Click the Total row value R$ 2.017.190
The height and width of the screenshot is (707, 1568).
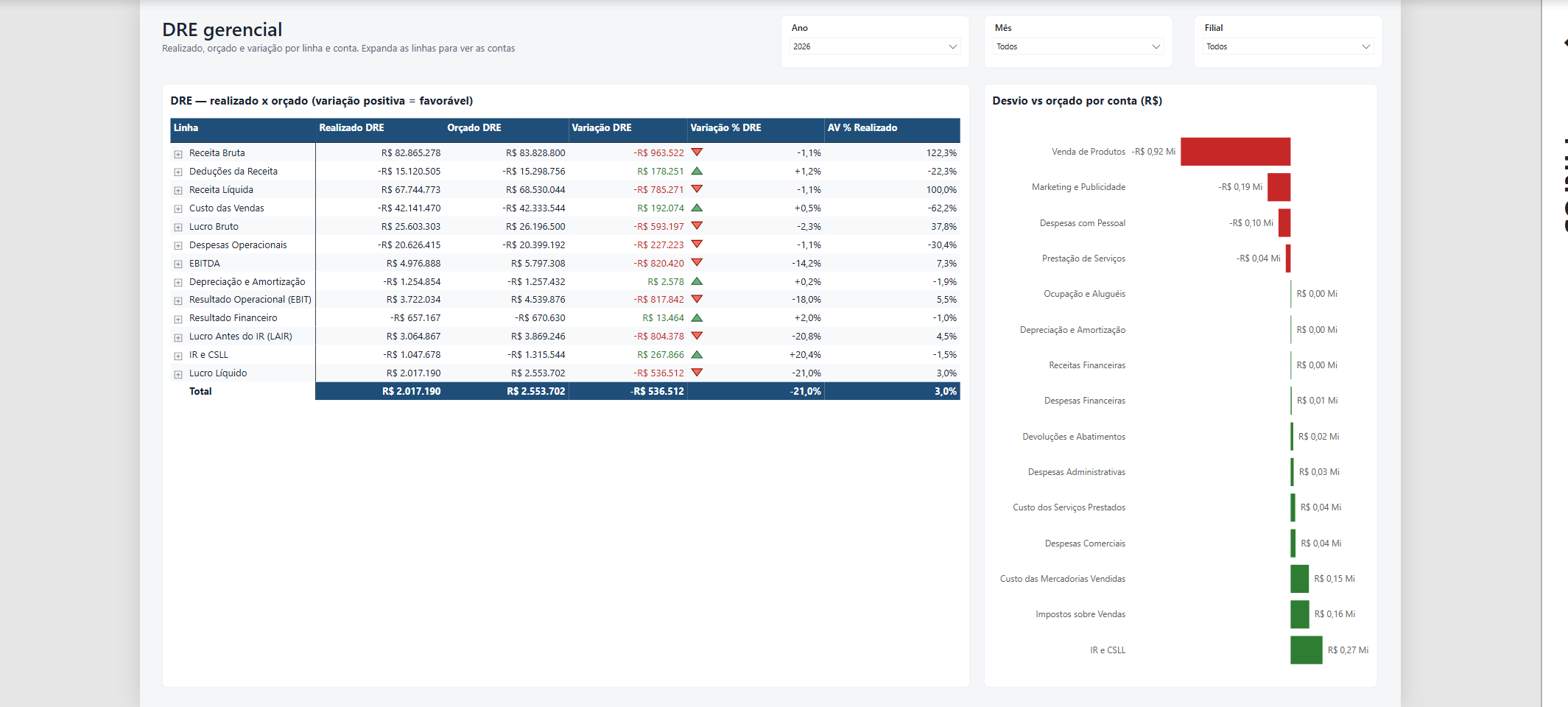tap(411, 391)
